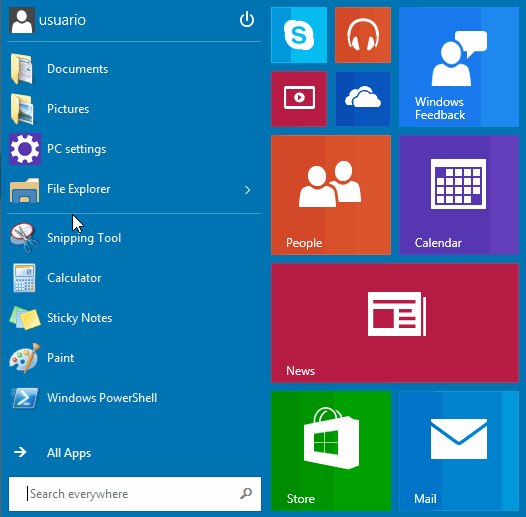This screenshot has width=526, height=517.
Task: Open the Windows Feedback tile
Action: click(459, 67)
